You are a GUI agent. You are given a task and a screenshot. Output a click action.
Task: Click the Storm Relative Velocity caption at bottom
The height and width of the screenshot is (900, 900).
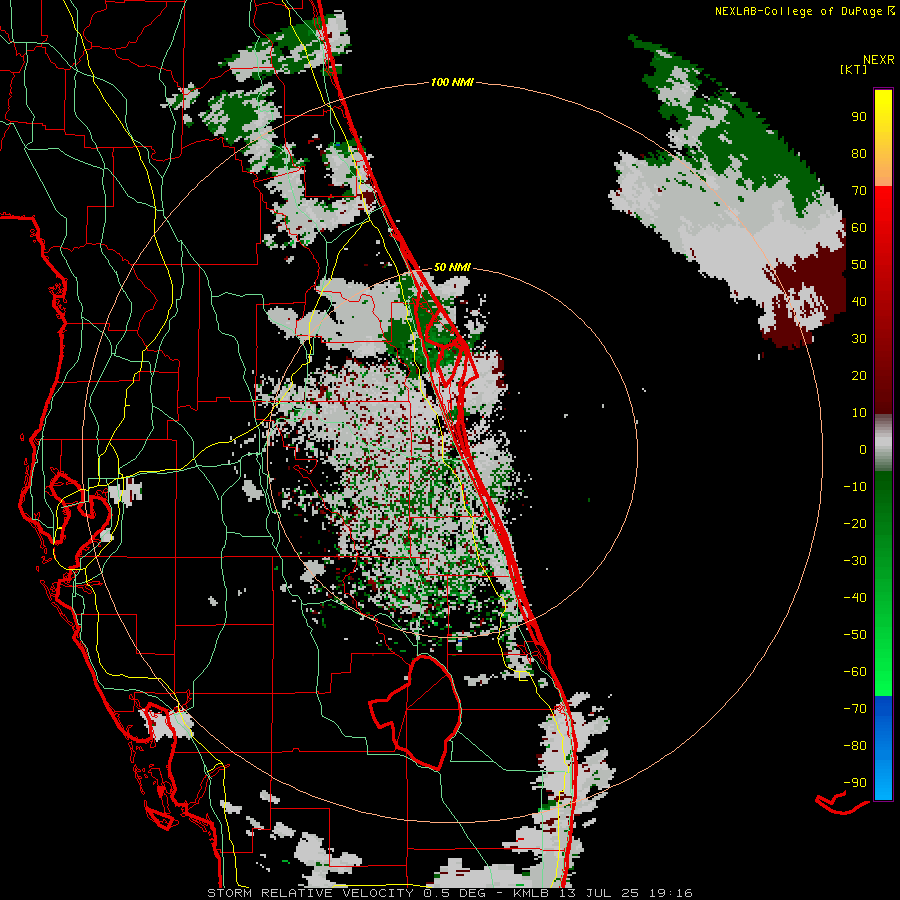point(450,893)
